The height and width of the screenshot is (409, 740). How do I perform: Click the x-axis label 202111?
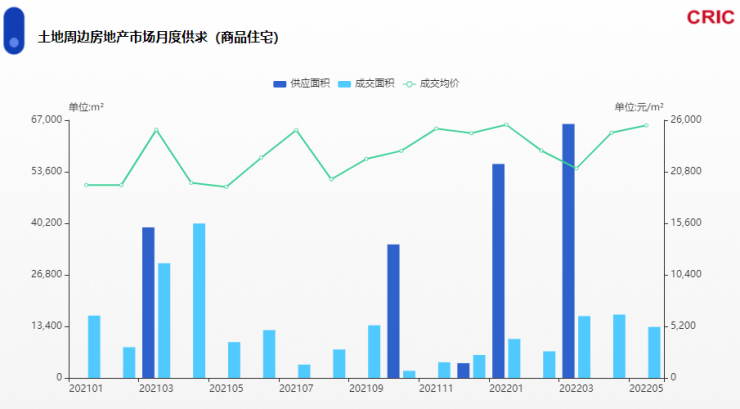point(436,389)
